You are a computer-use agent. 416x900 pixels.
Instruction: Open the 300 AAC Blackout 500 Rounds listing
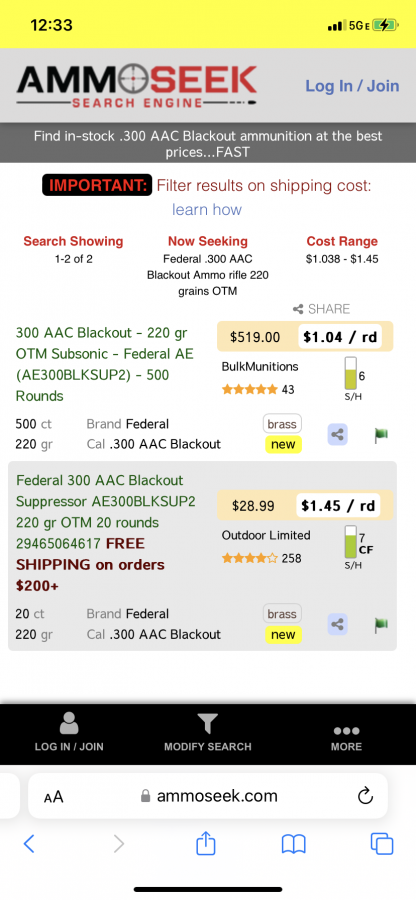click(x=105, y=364)
